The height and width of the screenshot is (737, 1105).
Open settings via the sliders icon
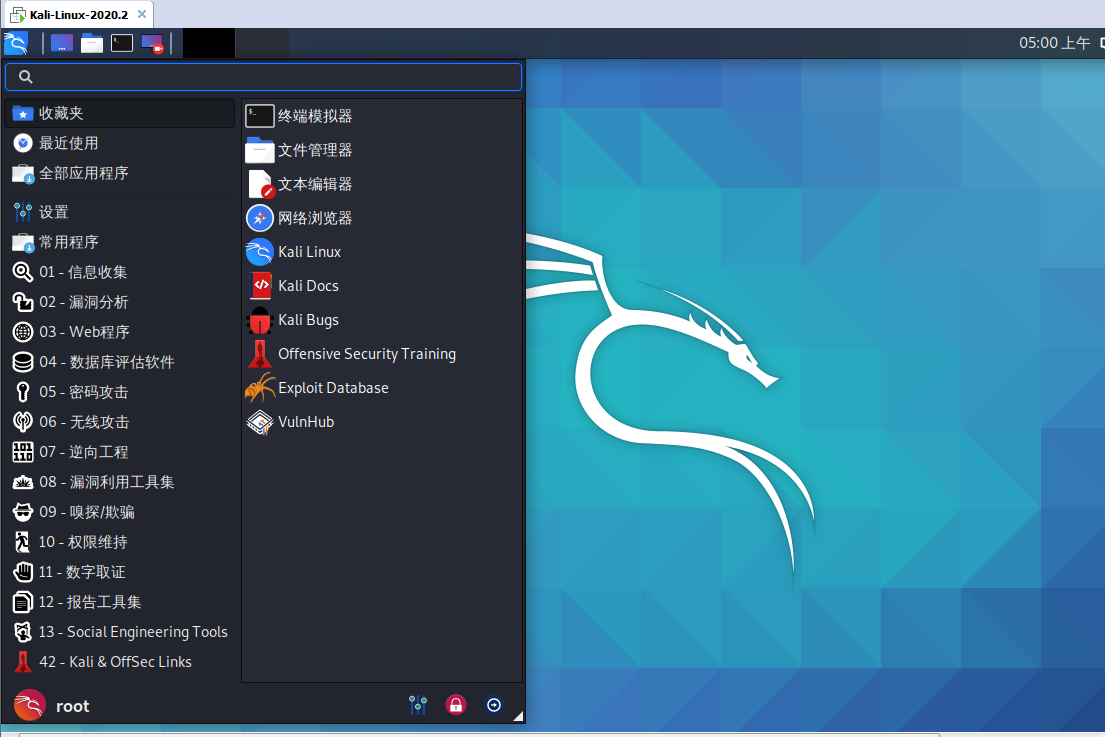418,705
